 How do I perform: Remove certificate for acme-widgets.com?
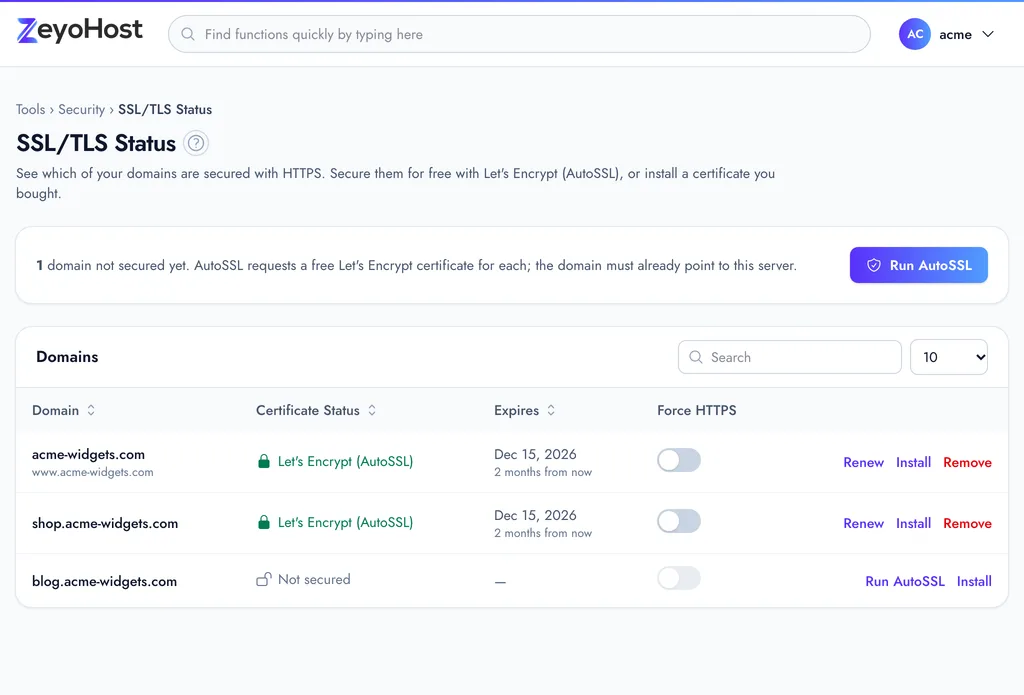967,462
